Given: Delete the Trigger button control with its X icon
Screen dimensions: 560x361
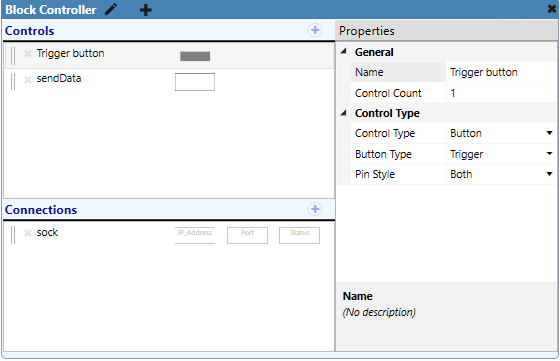Looking at the screenshot, I should click(28, 54).
